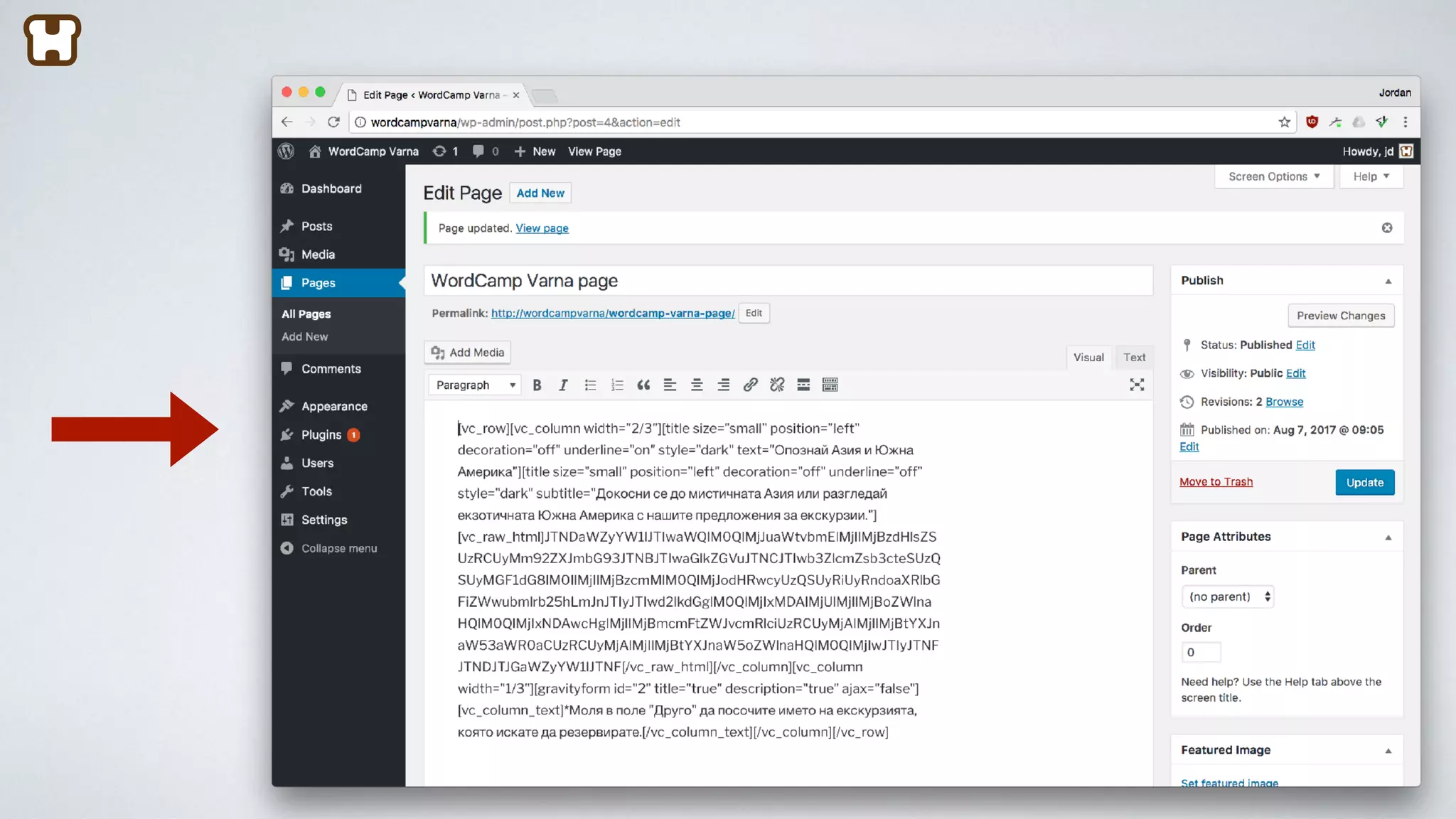This screenshot has height=819, width=1456.
Task: Toggle the editor toolbar kitchen sink
Action: click(x=830, y=385)
